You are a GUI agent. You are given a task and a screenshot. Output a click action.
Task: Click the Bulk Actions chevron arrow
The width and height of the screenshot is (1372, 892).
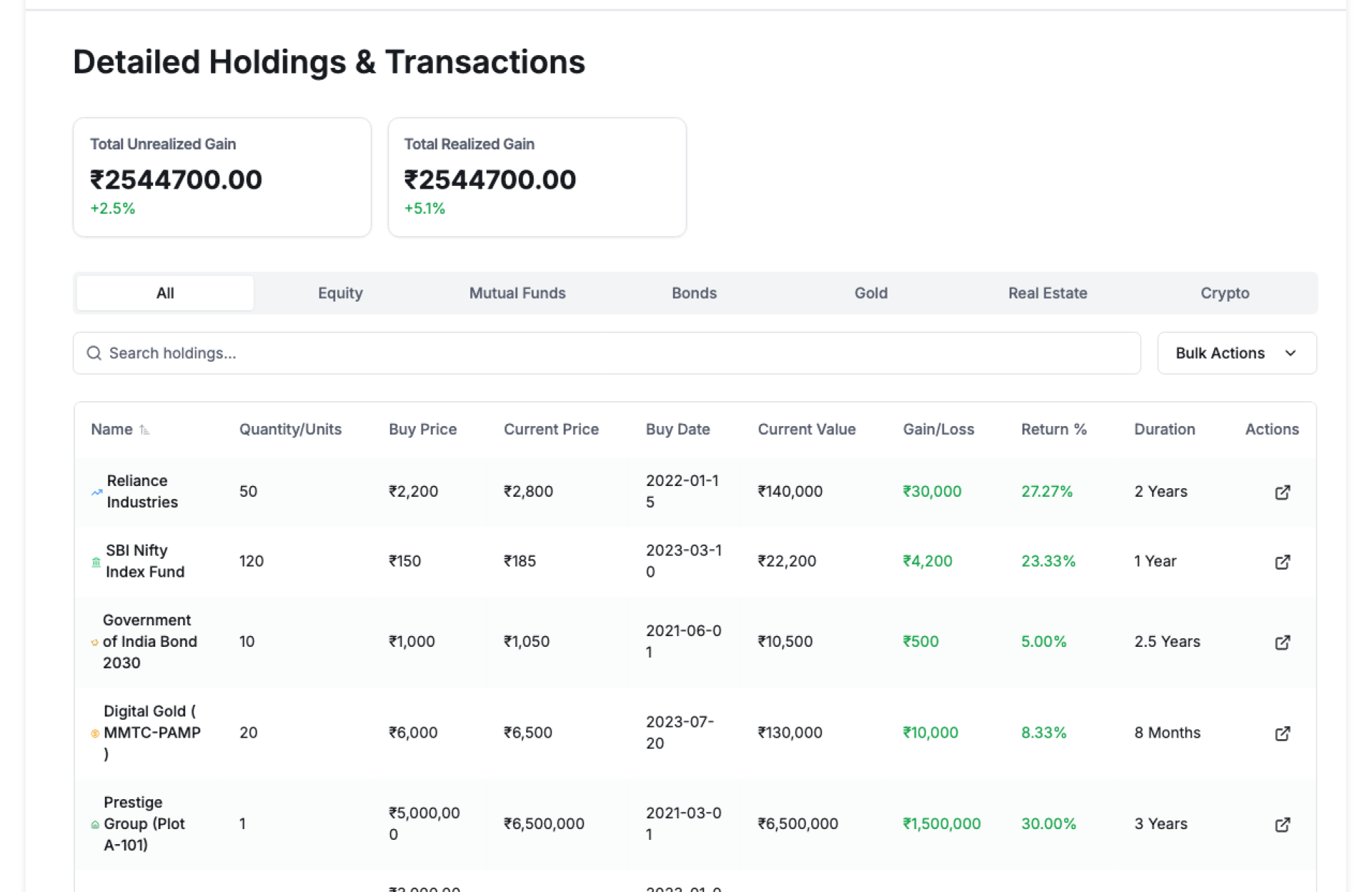(x=1290, y=353)
